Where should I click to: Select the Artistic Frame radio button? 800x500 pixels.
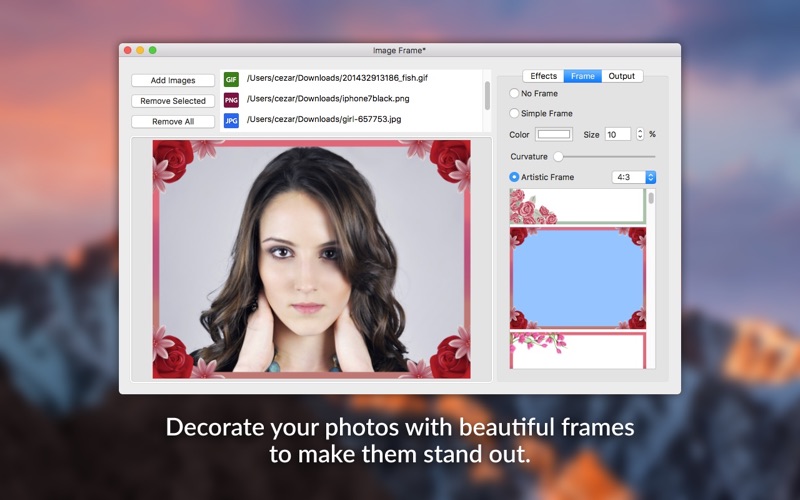click(x=515, y=177)
